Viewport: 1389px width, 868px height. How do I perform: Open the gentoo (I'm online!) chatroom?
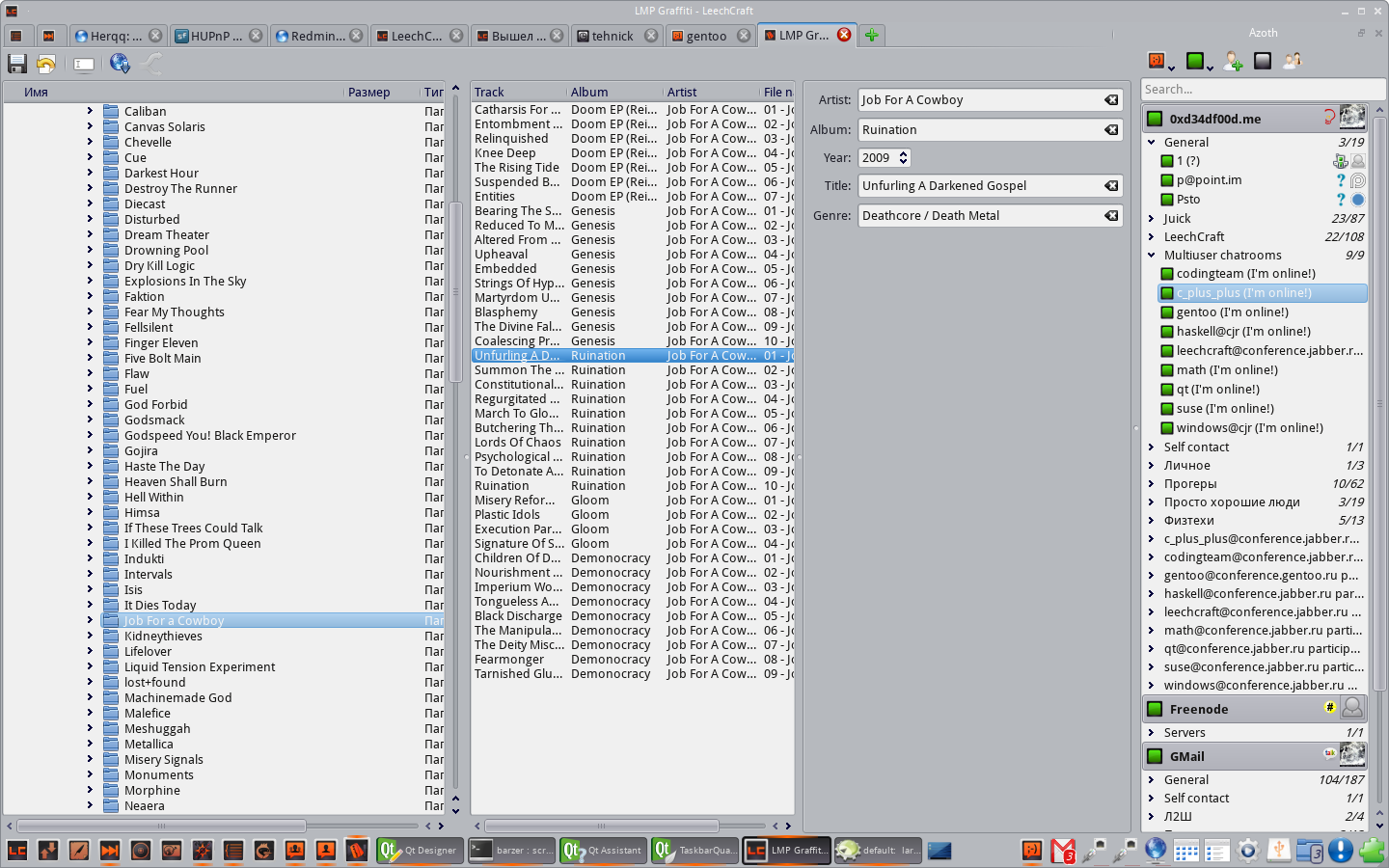pos(1232,312)
